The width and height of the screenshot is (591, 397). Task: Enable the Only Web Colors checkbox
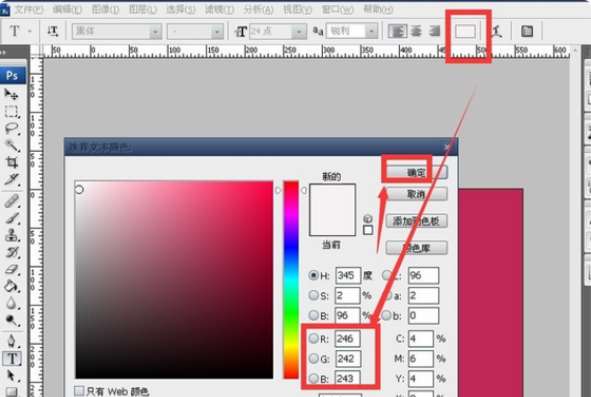pos(79,391)
